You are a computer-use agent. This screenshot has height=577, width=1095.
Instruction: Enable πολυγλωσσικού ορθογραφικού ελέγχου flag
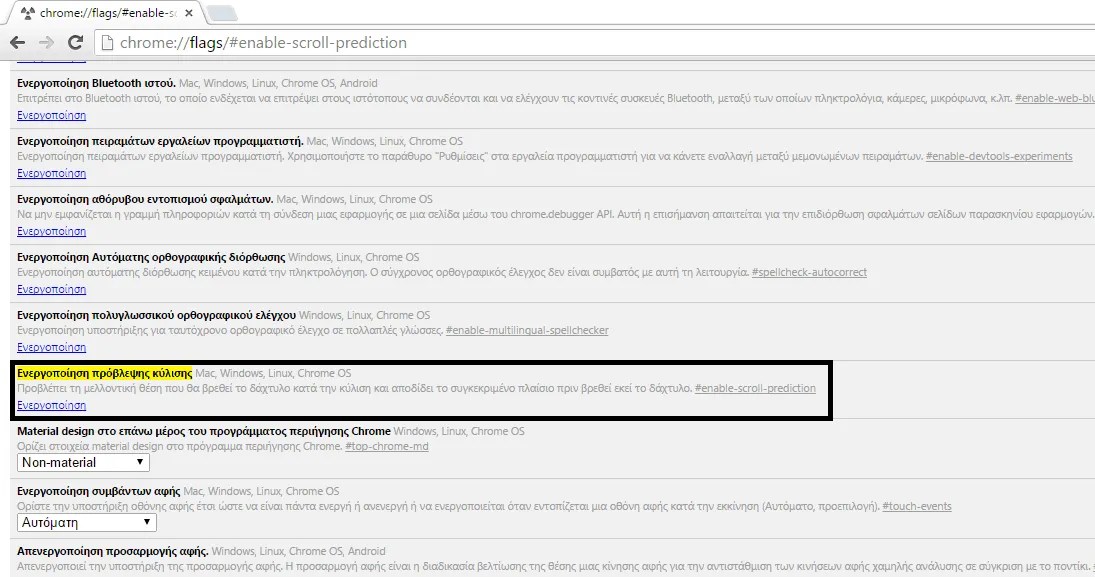(52, 347)
